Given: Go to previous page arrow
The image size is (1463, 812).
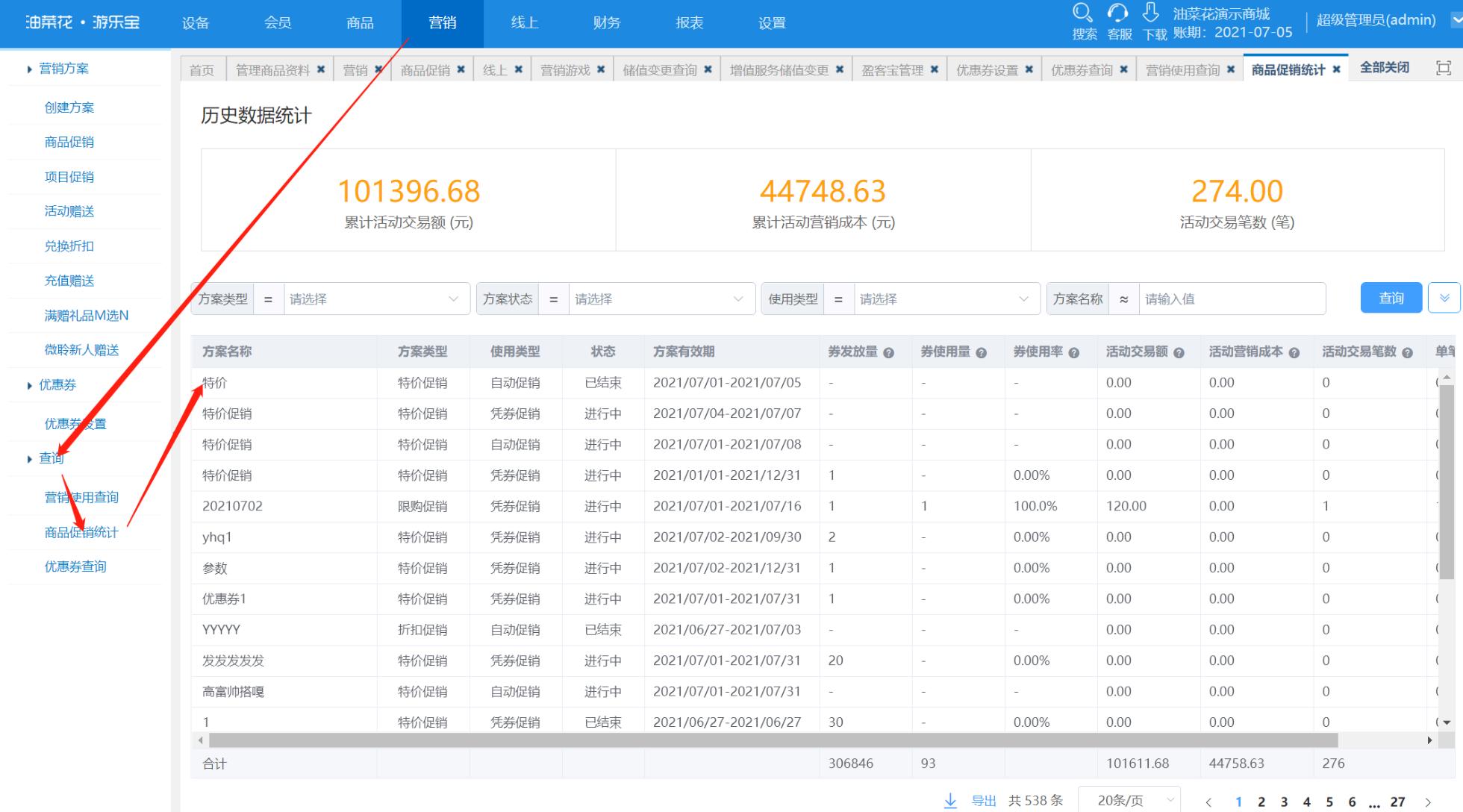Looking at the screenshot, I should (1208, 802).
